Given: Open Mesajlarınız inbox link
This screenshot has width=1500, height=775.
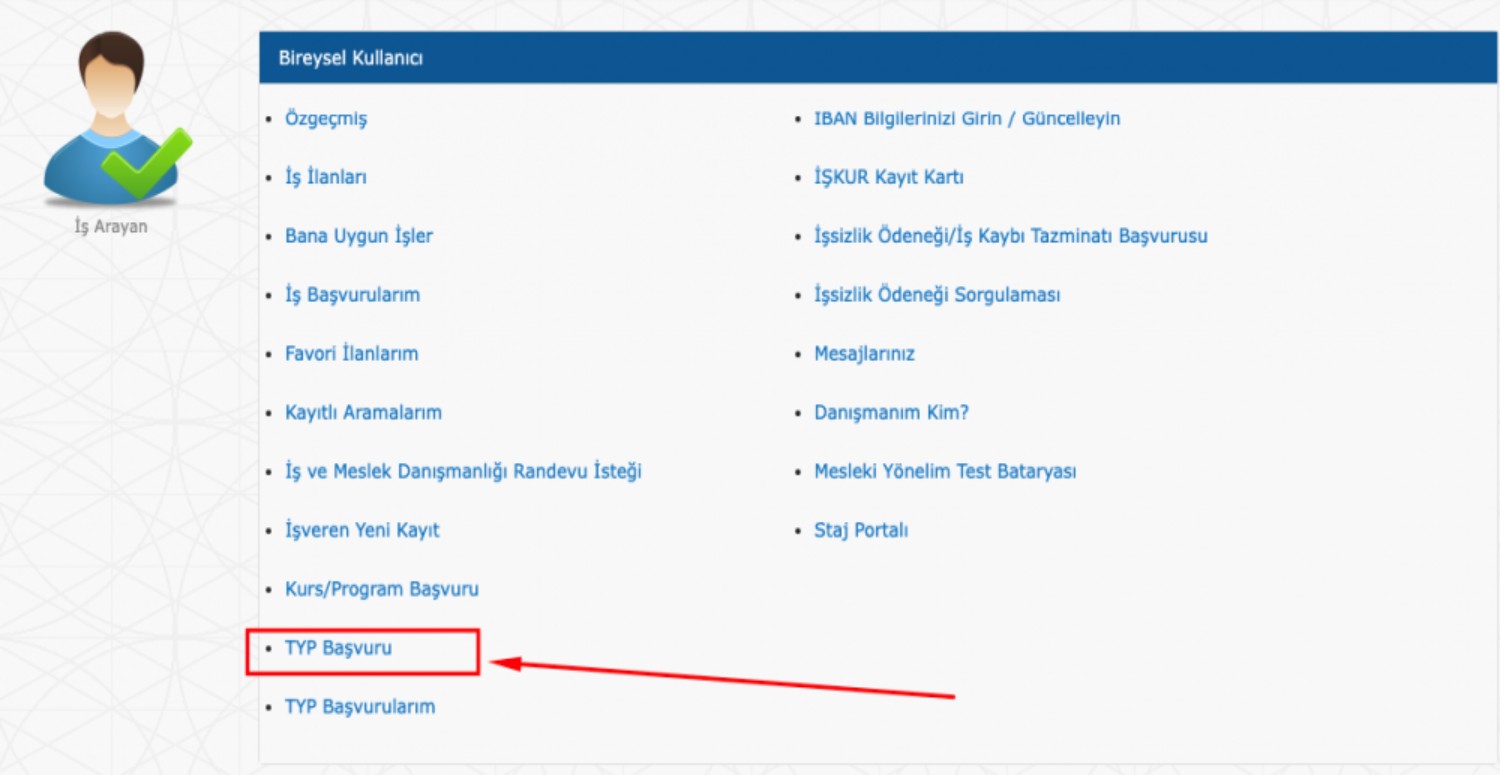Looking at the screenshot, I should pos(864,354).
